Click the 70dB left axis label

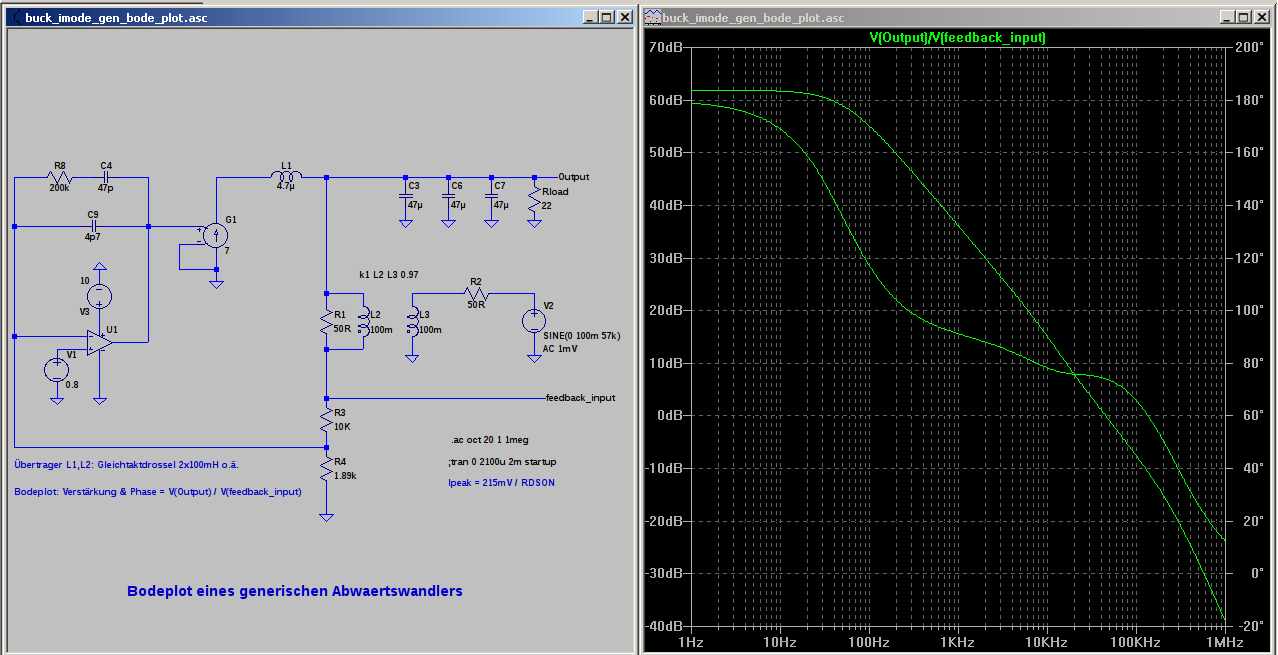pyautogui.click(x=665, y=47)
